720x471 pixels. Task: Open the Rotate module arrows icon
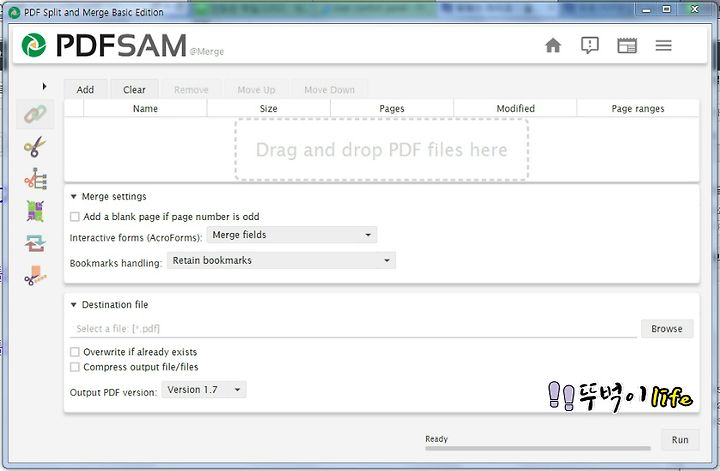pyautogui.click(x=35, y=243)
